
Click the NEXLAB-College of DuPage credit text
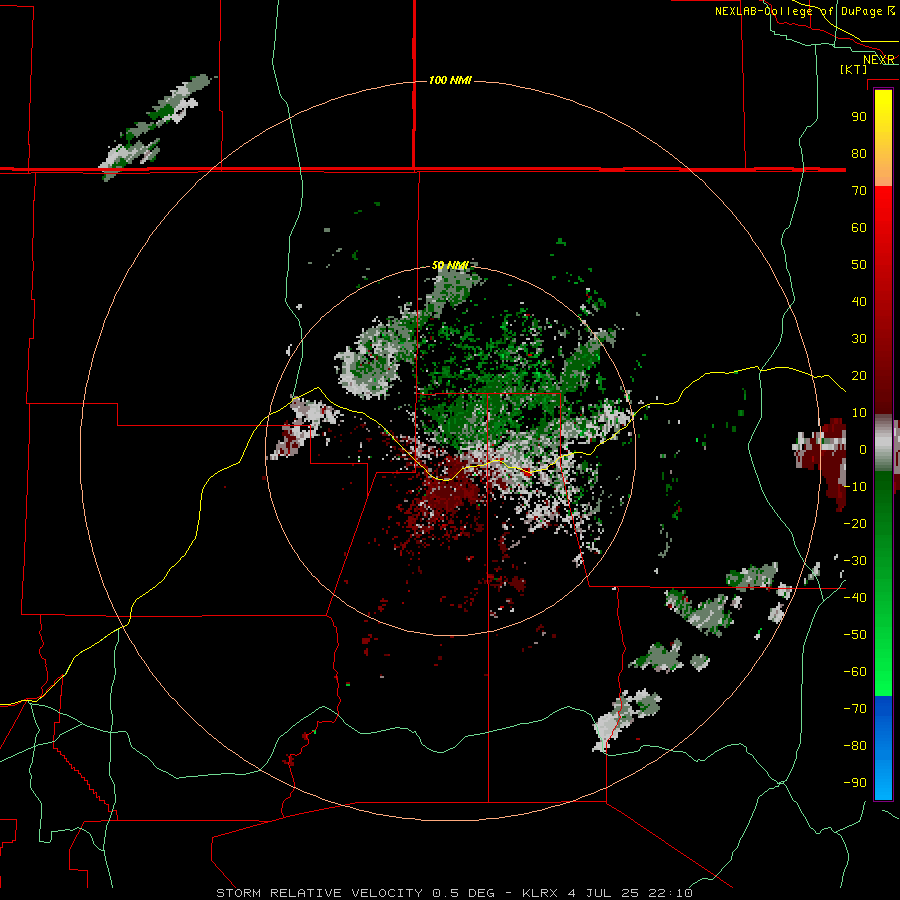point(798,11)
